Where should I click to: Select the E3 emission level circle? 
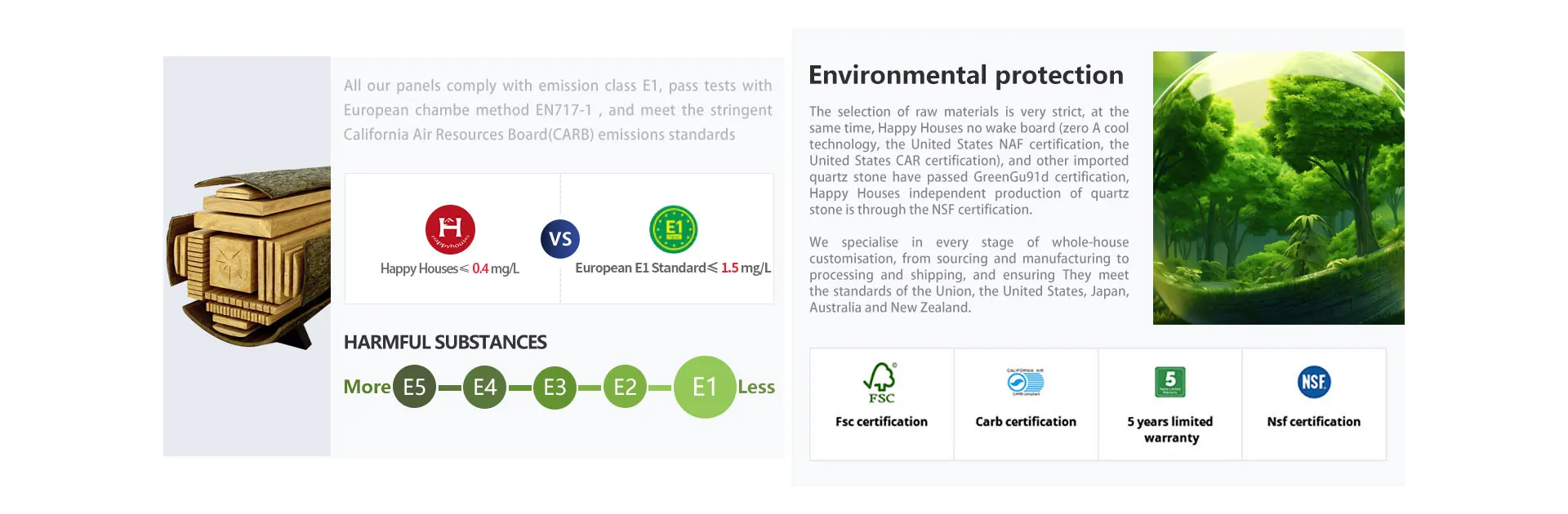[555, 387]
